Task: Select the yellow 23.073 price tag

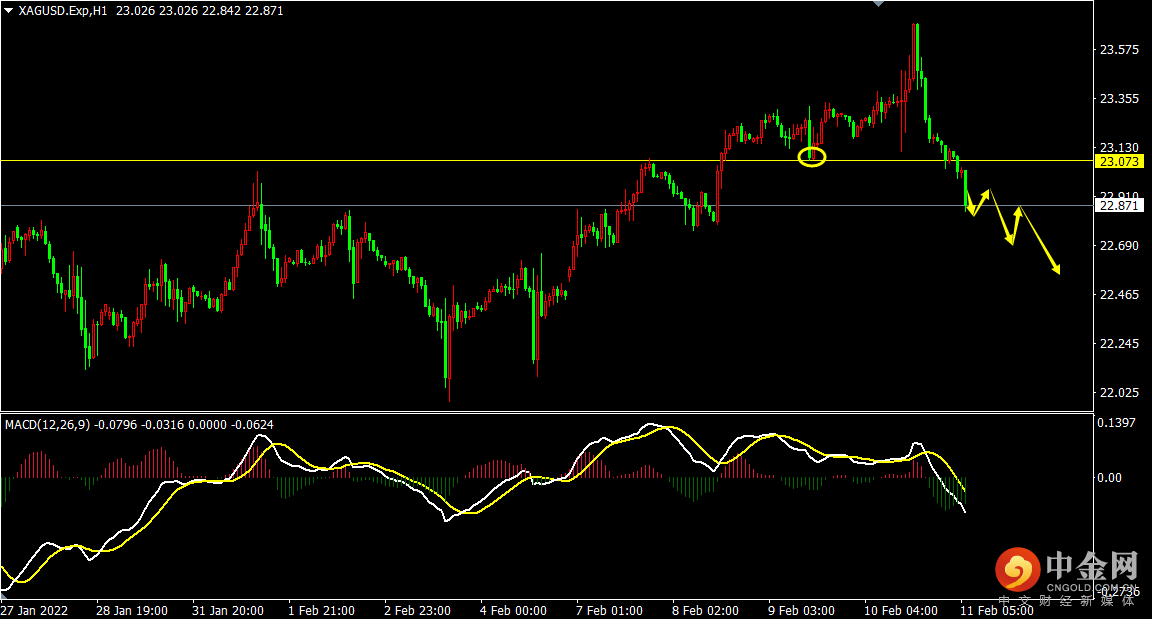Action: pos(1119,162)
